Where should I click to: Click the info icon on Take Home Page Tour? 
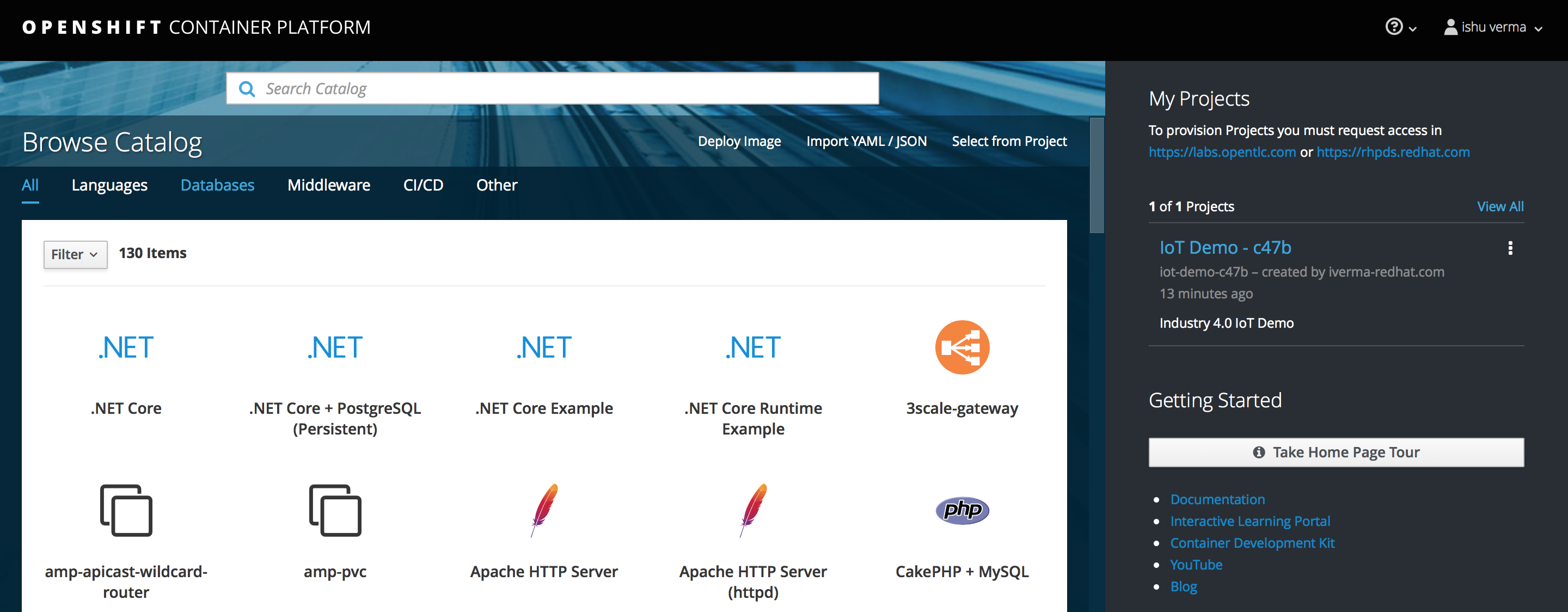[1259, 452]
